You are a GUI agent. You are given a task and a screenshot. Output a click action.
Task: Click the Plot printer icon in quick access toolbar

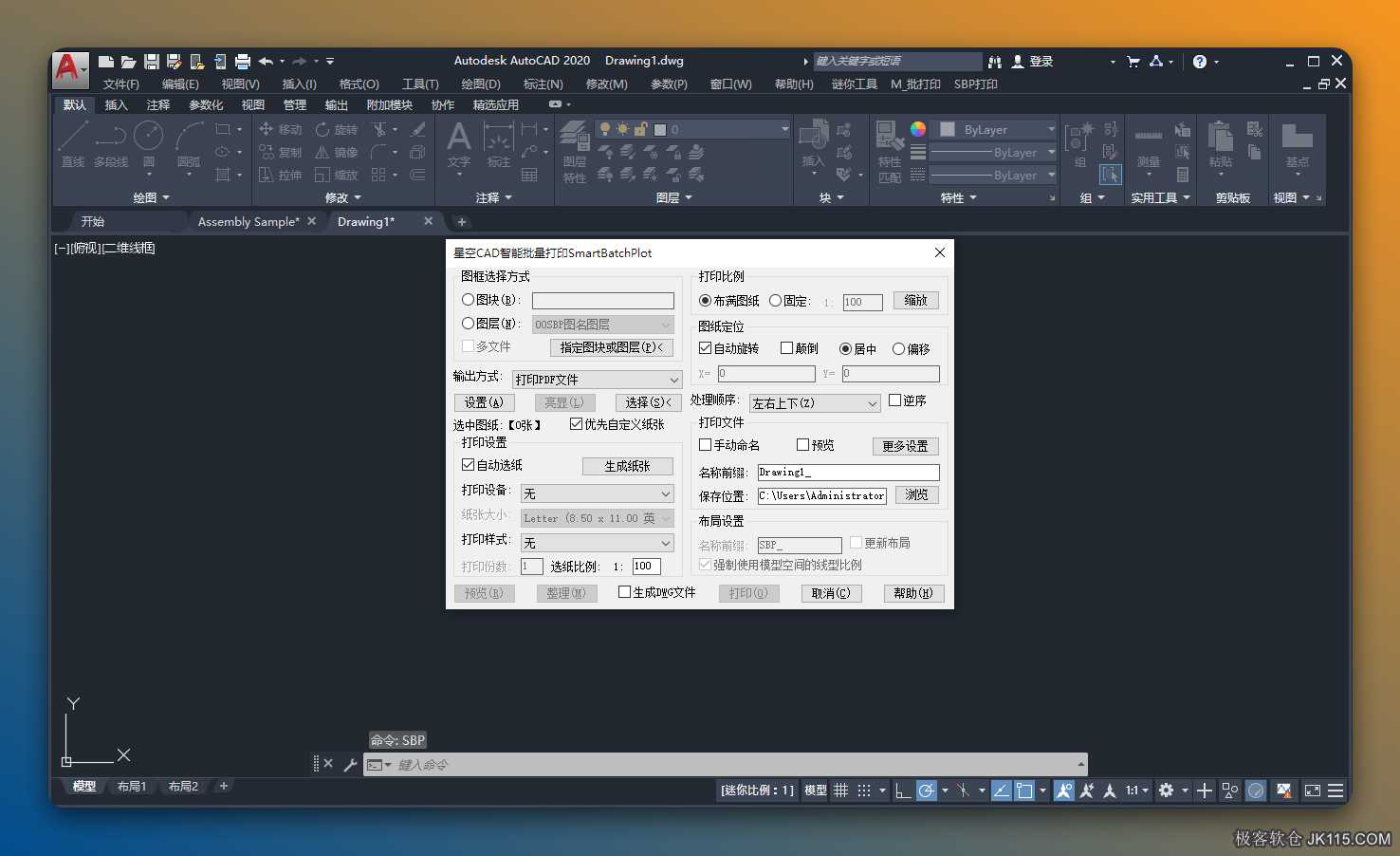pos(243,62)
